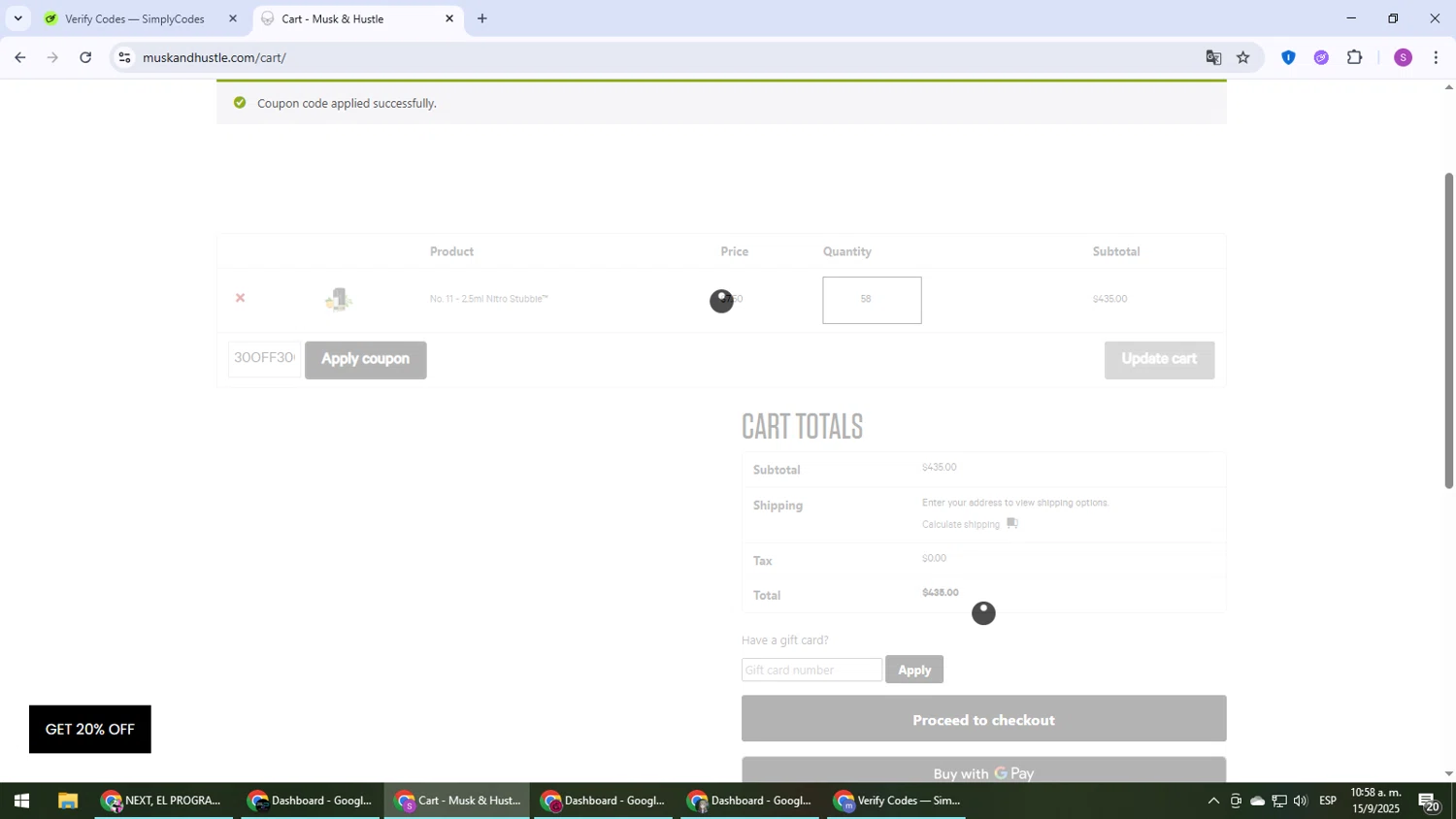Open the Bitwarden shield extension

click(1288, 58)
